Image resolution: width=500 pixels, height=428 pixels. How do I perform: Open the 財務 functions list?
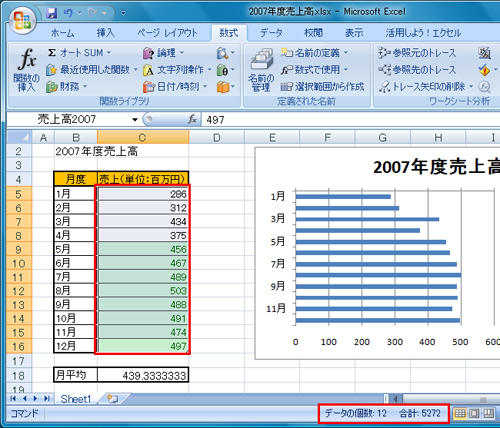coord(67,87)
